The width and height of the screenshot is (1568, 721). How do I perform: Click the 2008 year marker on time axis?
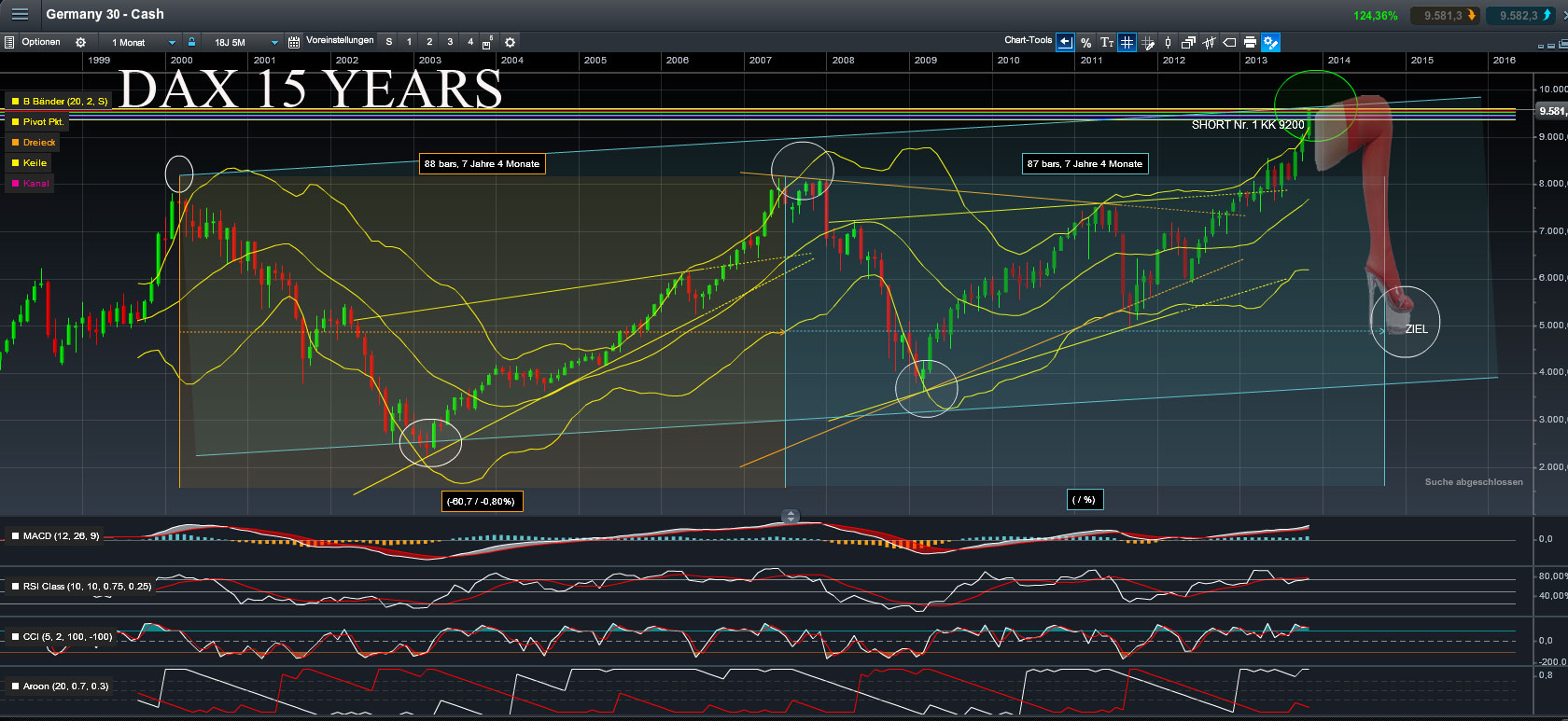click(x=843, y=60)
